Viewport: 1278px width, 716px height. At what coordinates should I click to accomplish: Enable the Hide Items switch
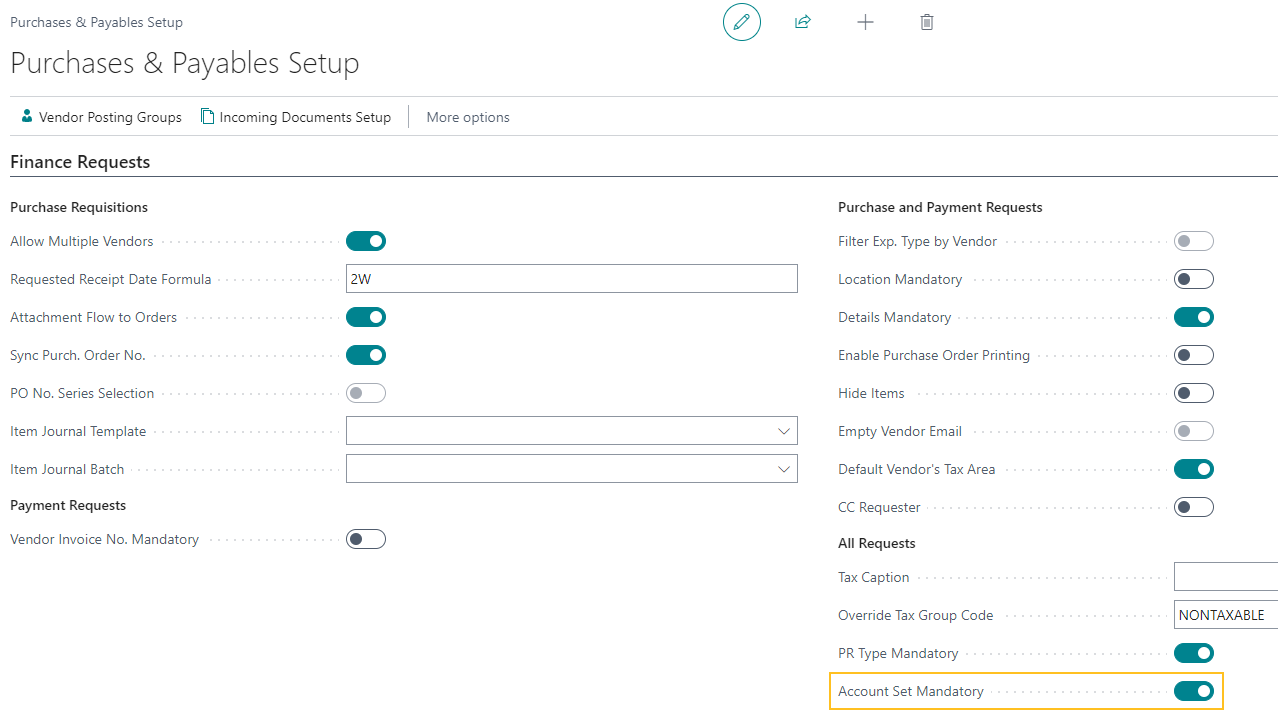(1193, 392)
